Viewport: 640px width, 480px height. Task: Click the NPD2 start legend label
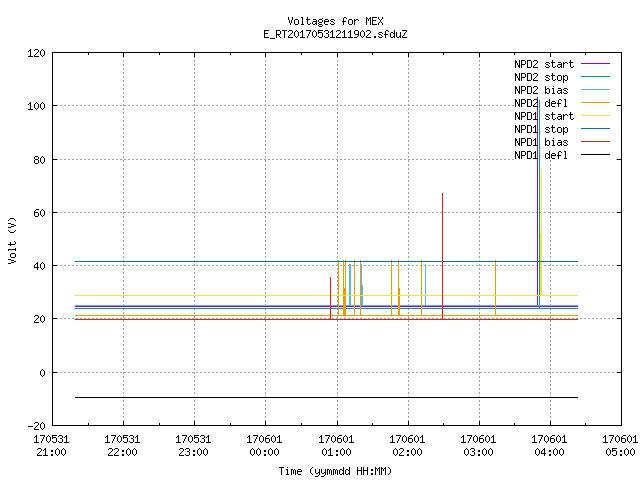pyautogui.click(x=544, y=64)
